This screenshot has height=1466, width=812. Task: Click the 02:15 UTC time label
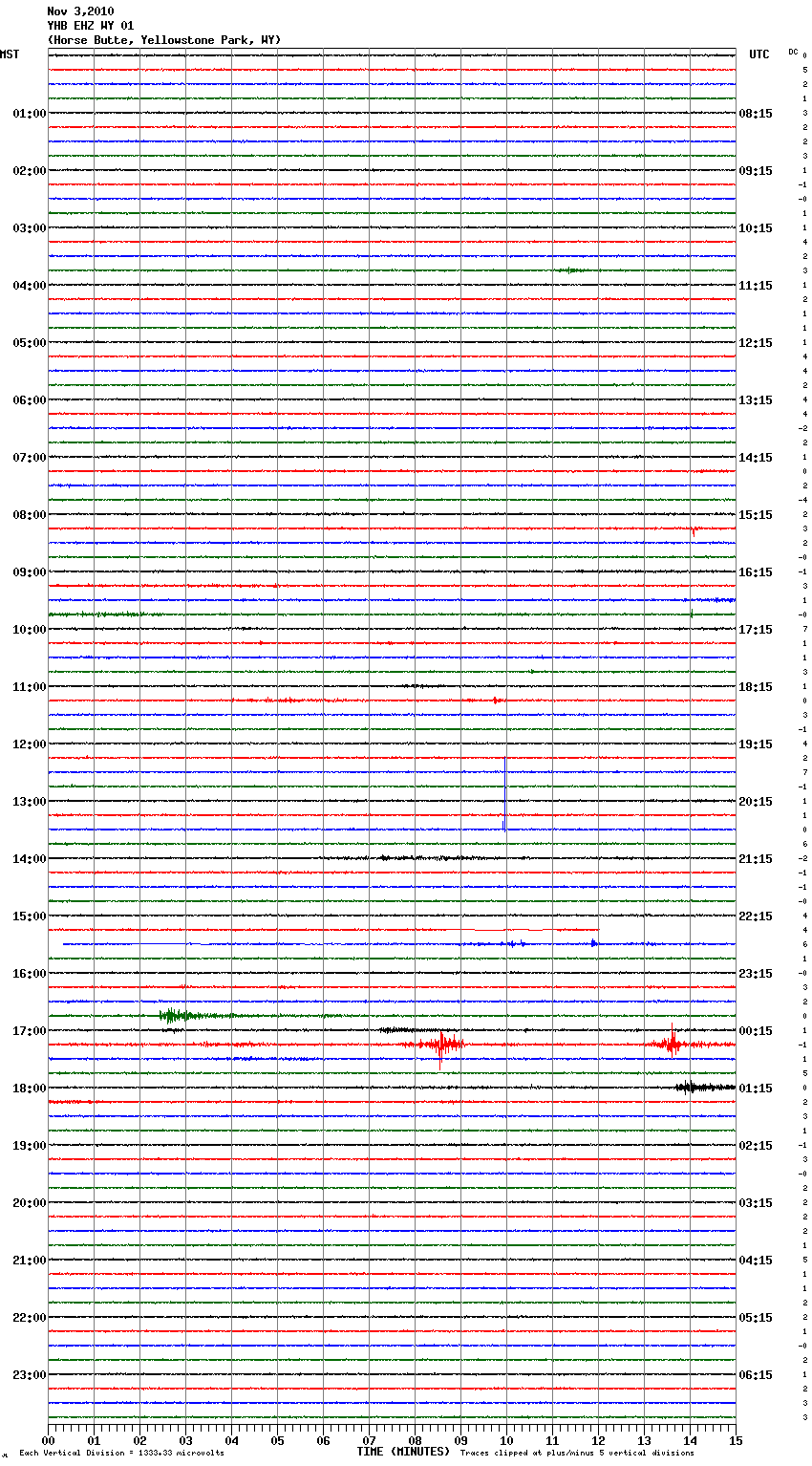click(756, 1146)
